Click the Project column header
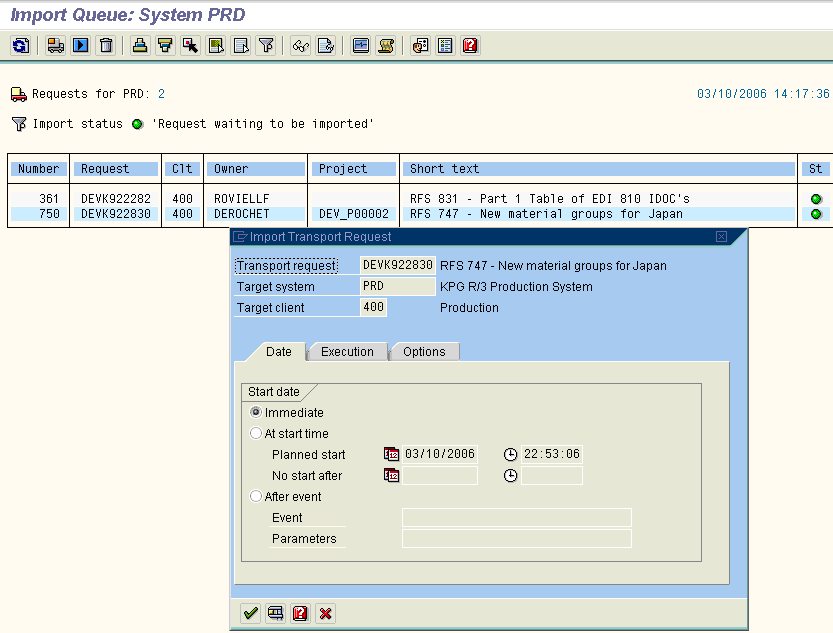The image size is (833, 633). pyautogui.click(x=354, y=169)
